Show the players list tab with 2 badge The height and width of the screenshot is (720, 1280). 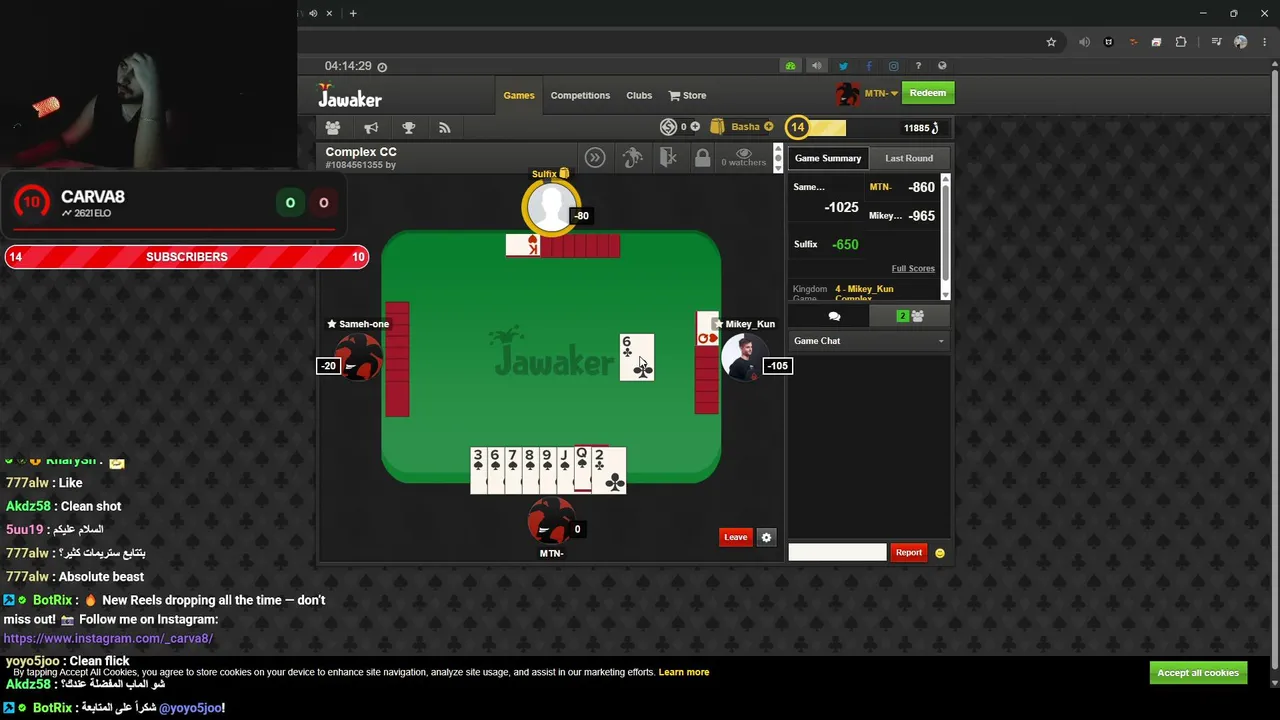(910, 316)
